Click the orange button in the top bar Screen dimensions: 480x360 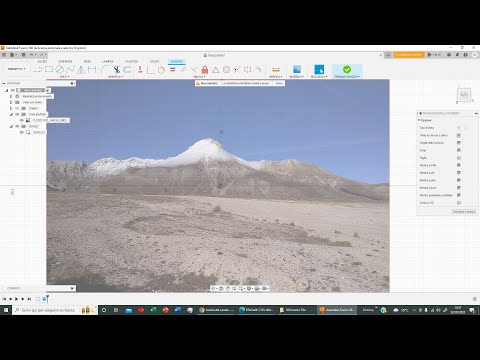409,55
